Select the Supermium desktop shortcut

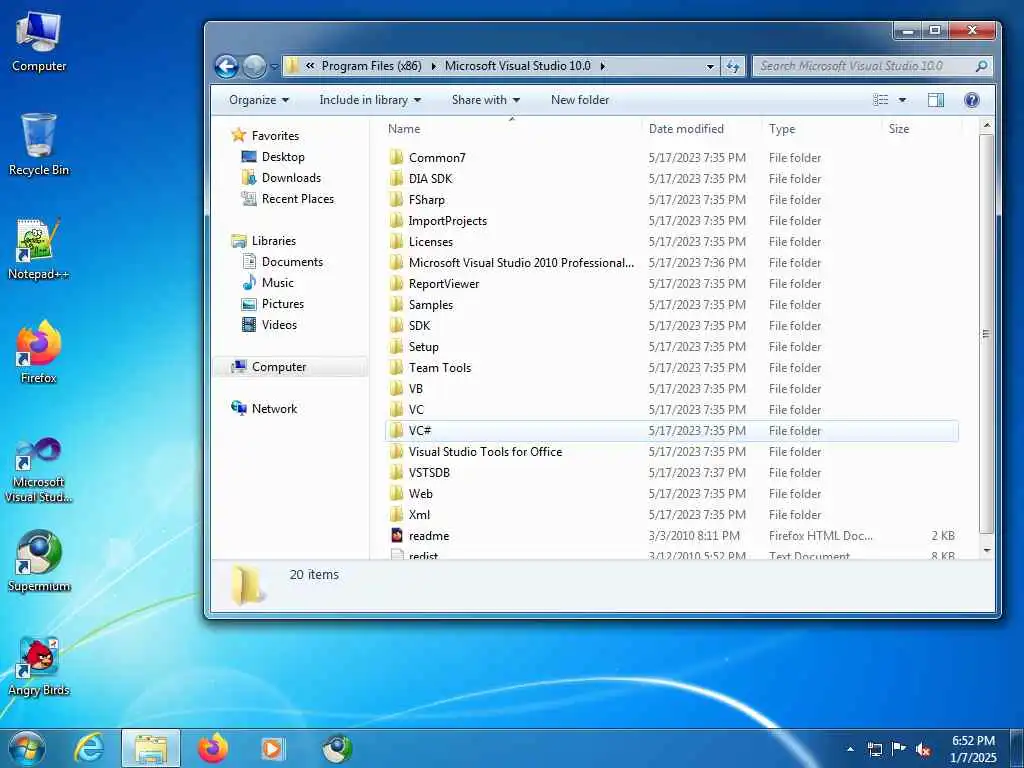(x=39, y=562)
